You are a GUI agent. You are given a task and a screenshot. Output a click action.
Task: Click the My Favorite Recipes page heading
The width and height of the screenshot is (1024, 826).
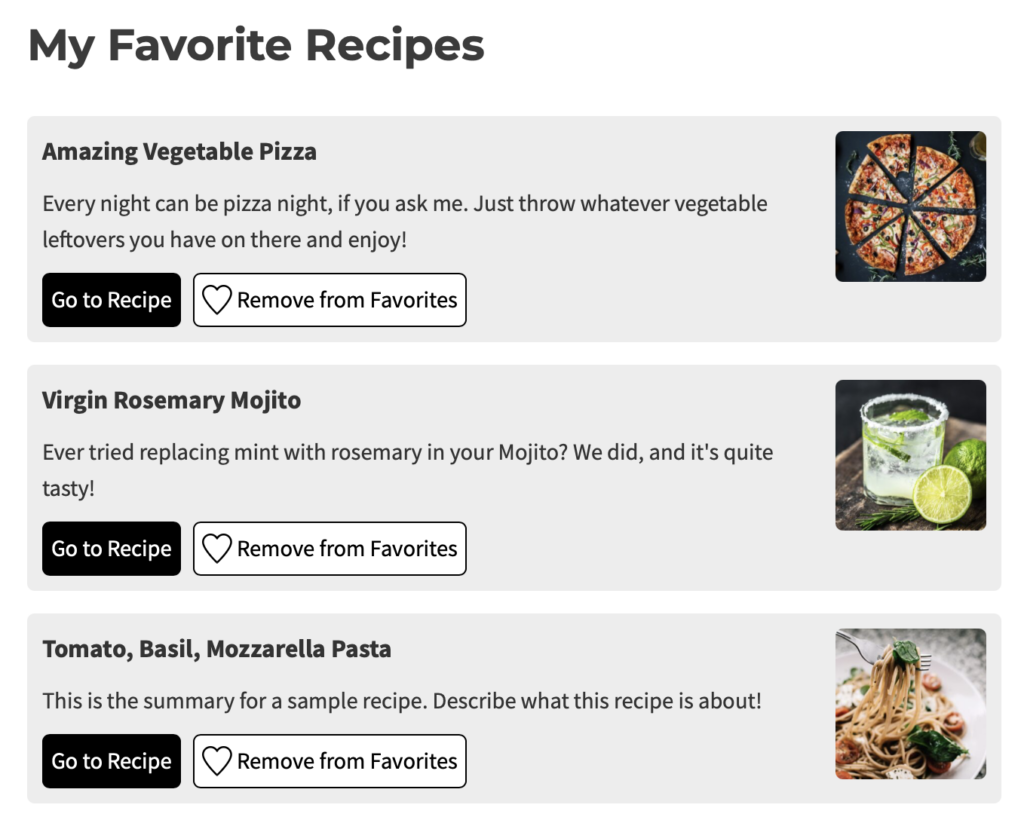click(x=256, y=46)
